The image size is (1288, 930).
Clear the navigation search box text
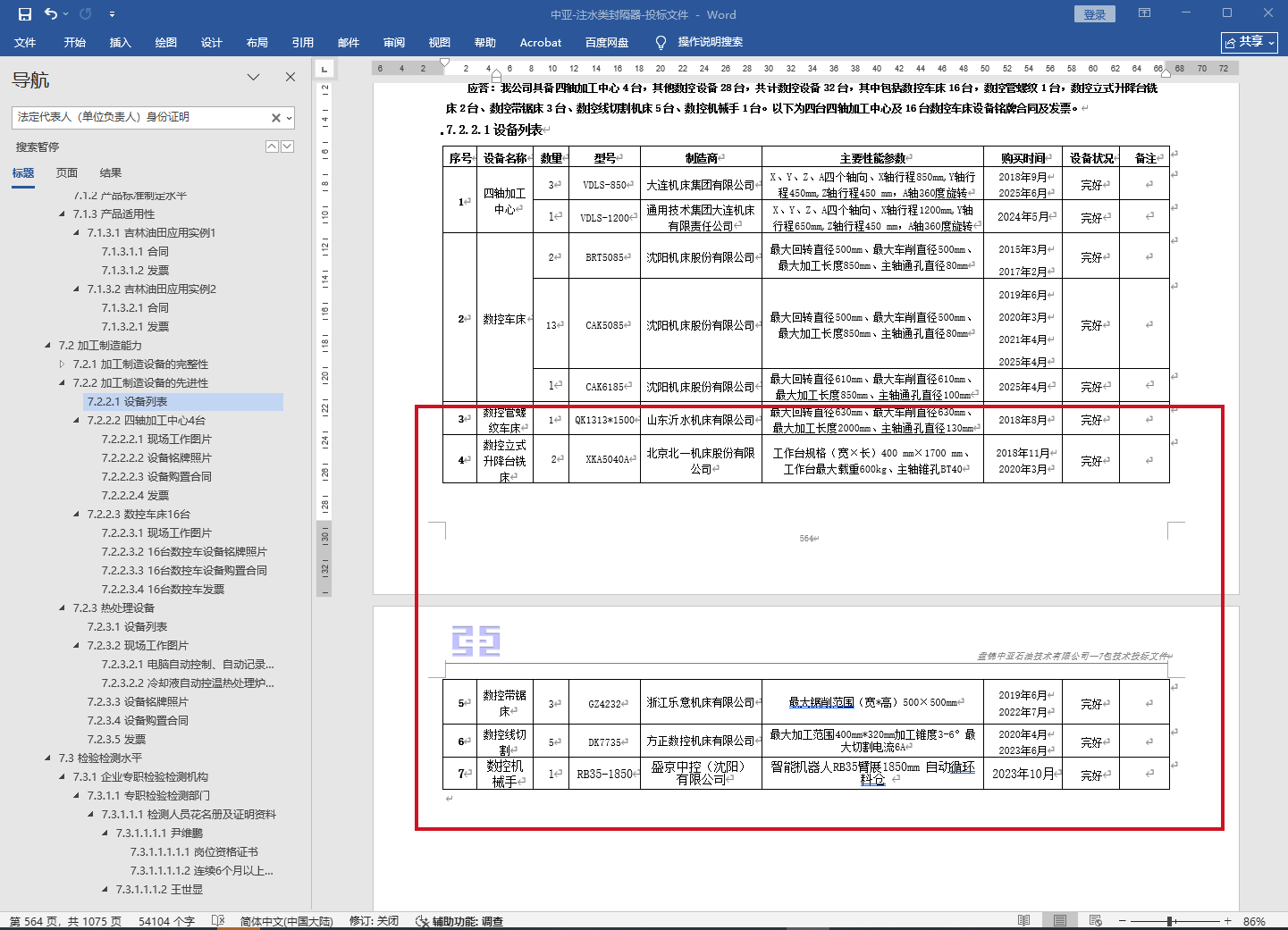[x=276, y=117]
